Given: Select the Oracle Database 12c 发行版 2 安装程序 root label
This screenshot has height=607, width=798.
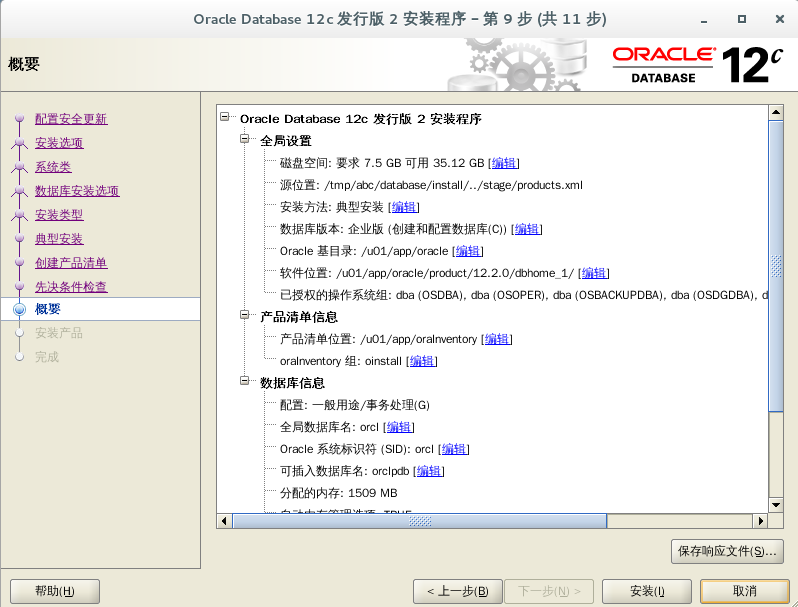Looking at the screenshot, I should [x=360, y=119].
